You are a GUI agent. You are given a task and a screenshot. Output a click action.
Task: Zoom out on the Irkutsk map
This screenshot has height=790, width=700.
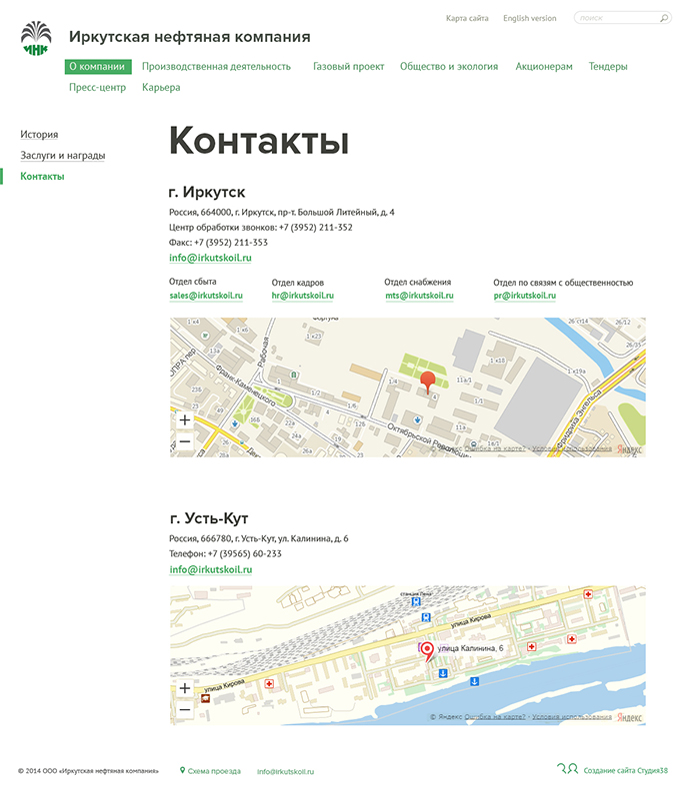tap(184, 442)
